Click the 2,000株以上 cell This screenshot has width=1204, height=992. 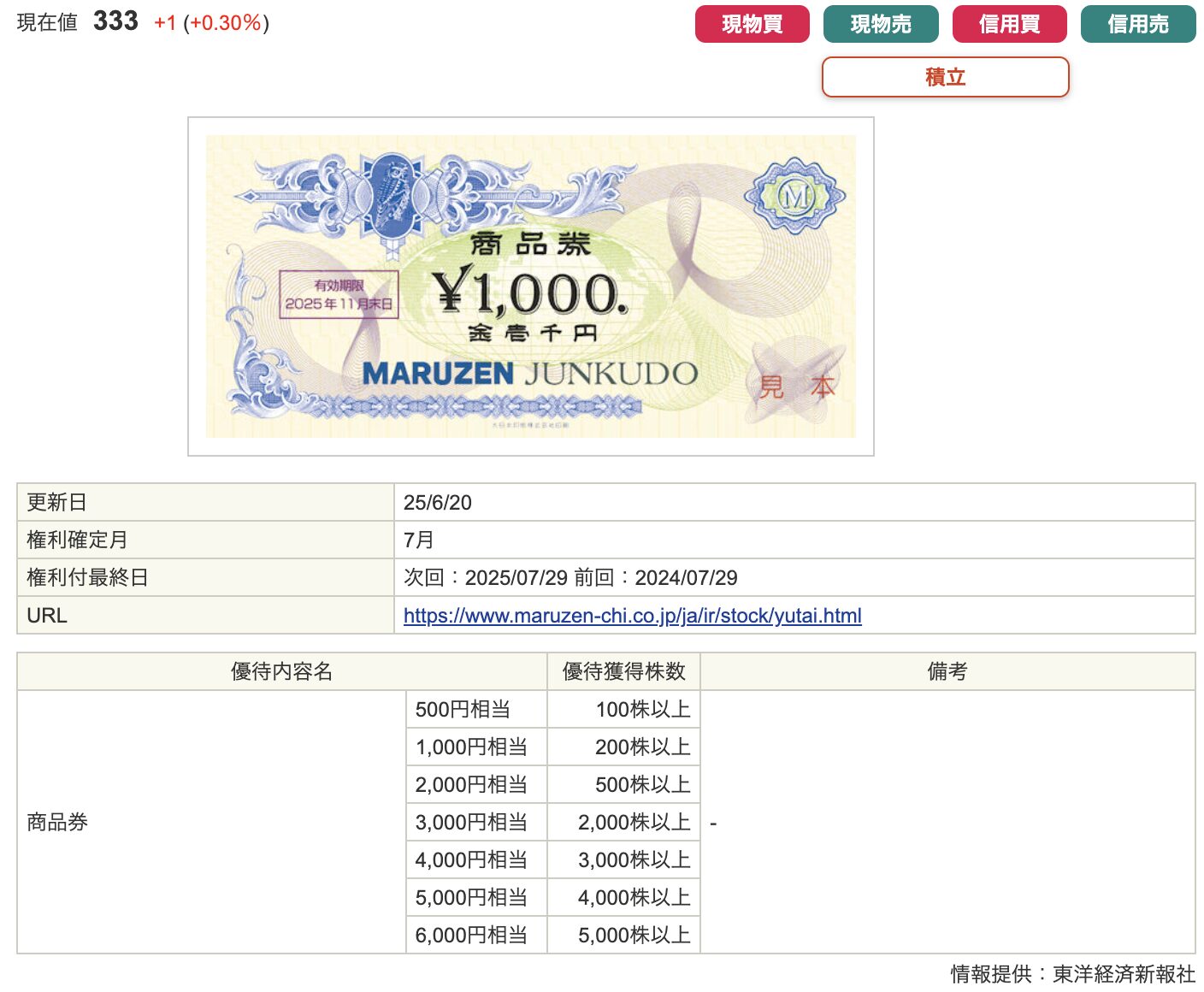(624, 823)
